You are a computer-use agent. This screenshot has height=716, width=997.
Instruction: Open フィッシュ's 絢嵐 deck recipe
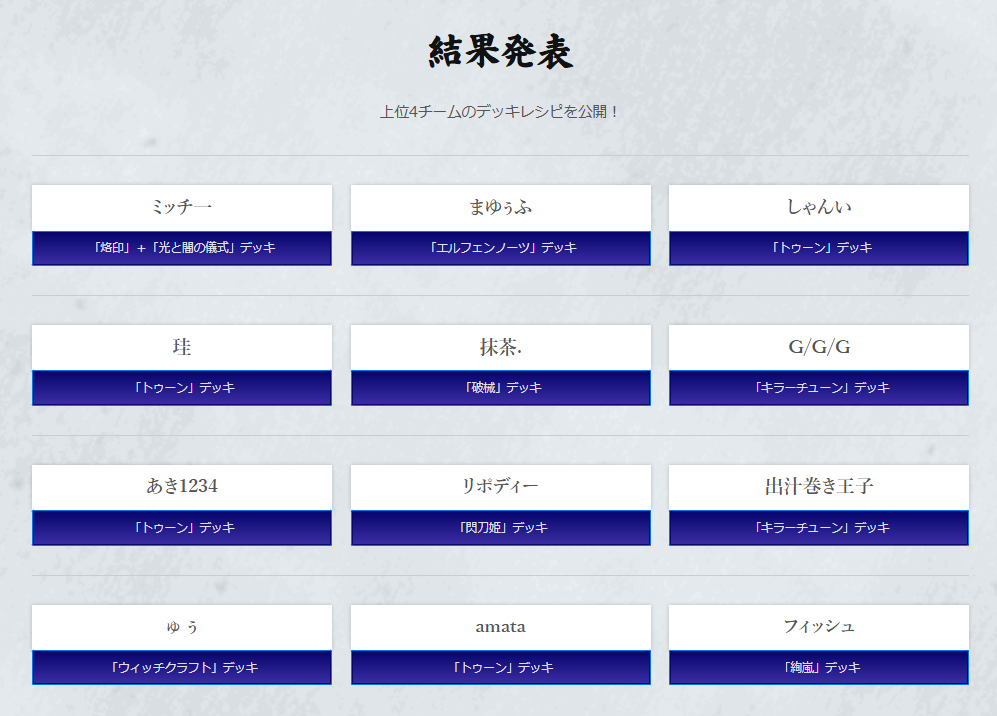(819, 668)
